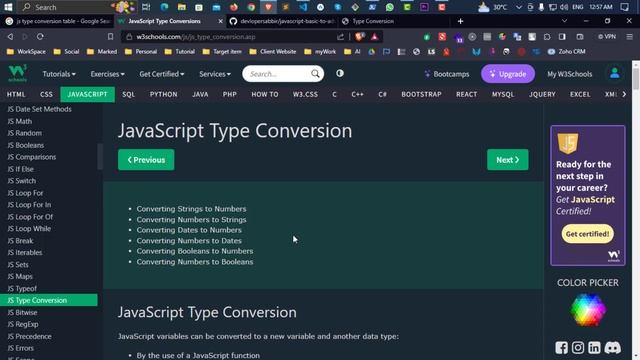Select the CSS topic tab
Image resolution: width=640 pixels, height=360 pixels.
point(46,94)
